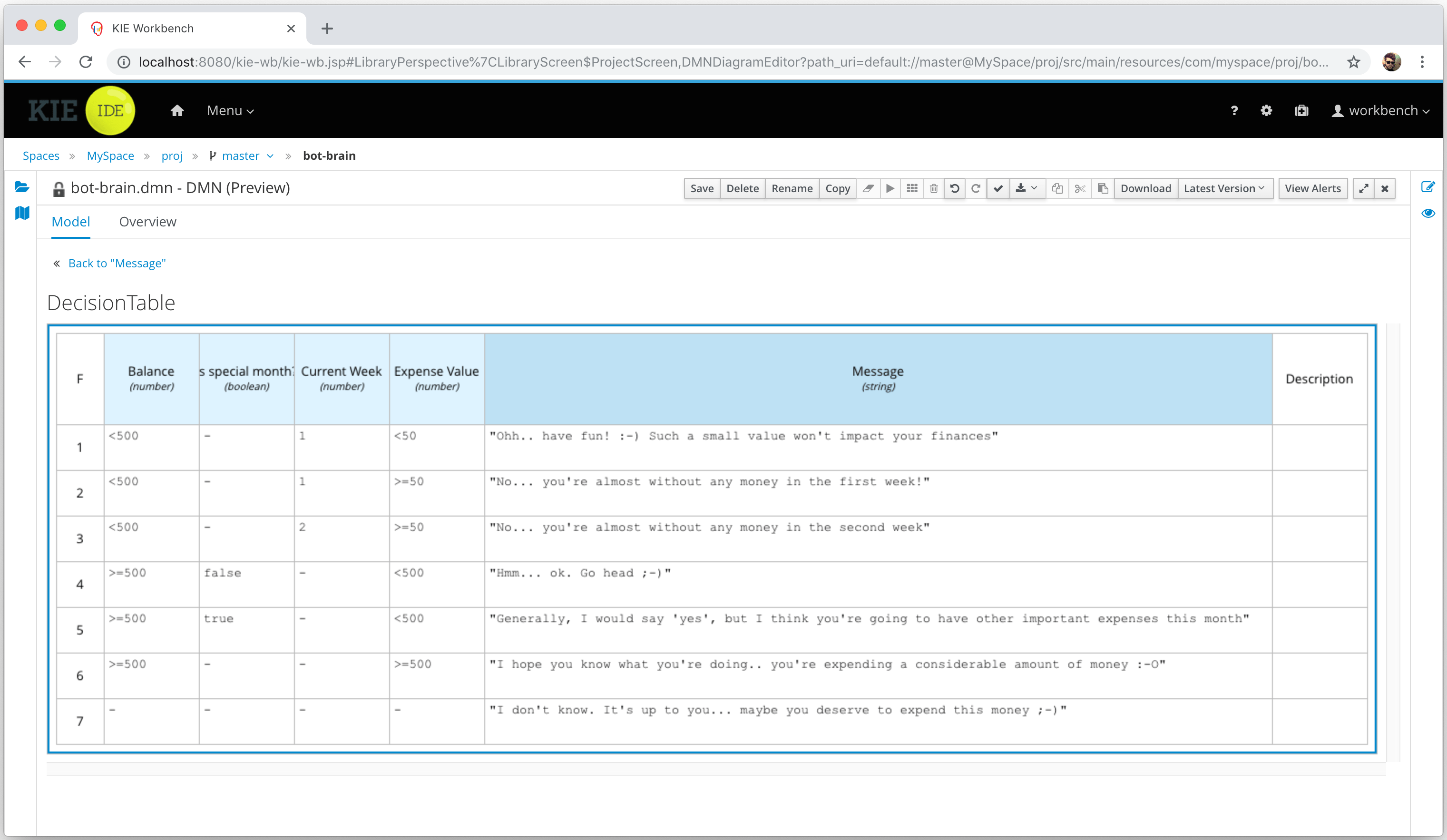Click the eraser clear-diagram icon
Screen dimensions: 1447x840
(868, 188)
